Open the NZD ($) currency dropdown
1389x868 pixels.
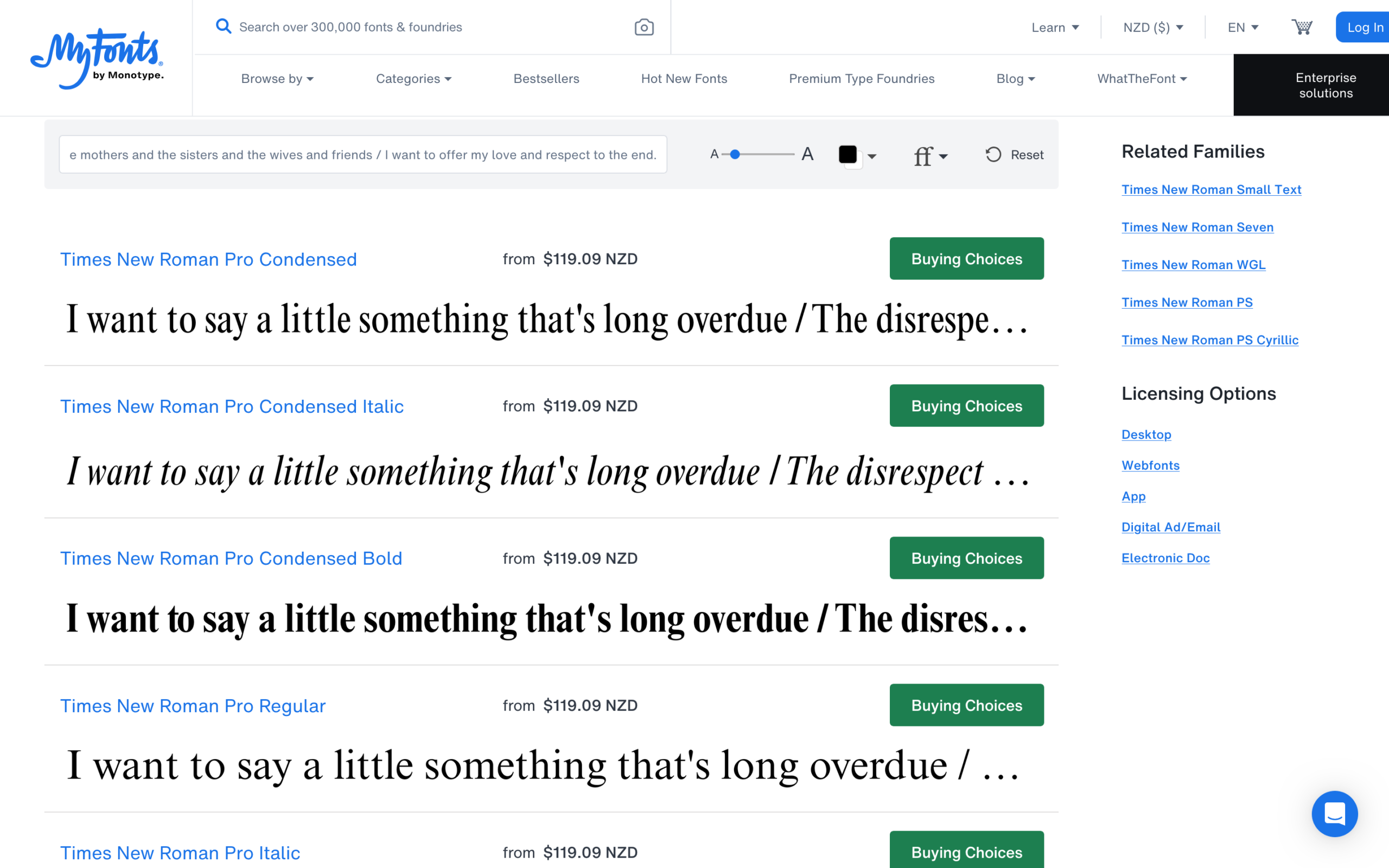coord(1153,28)
